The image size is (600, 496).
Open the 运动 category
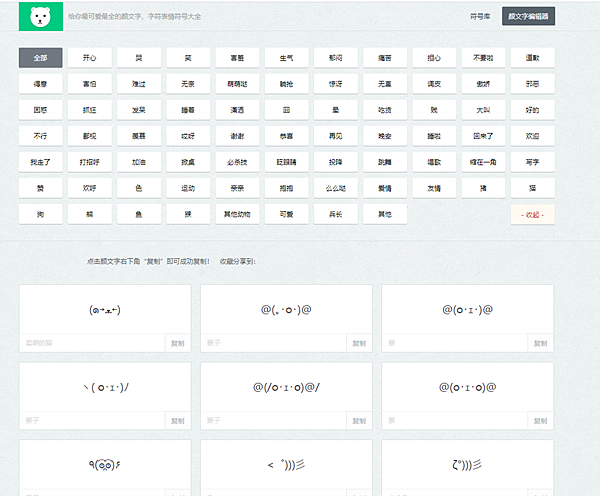[x=188, y=188]
